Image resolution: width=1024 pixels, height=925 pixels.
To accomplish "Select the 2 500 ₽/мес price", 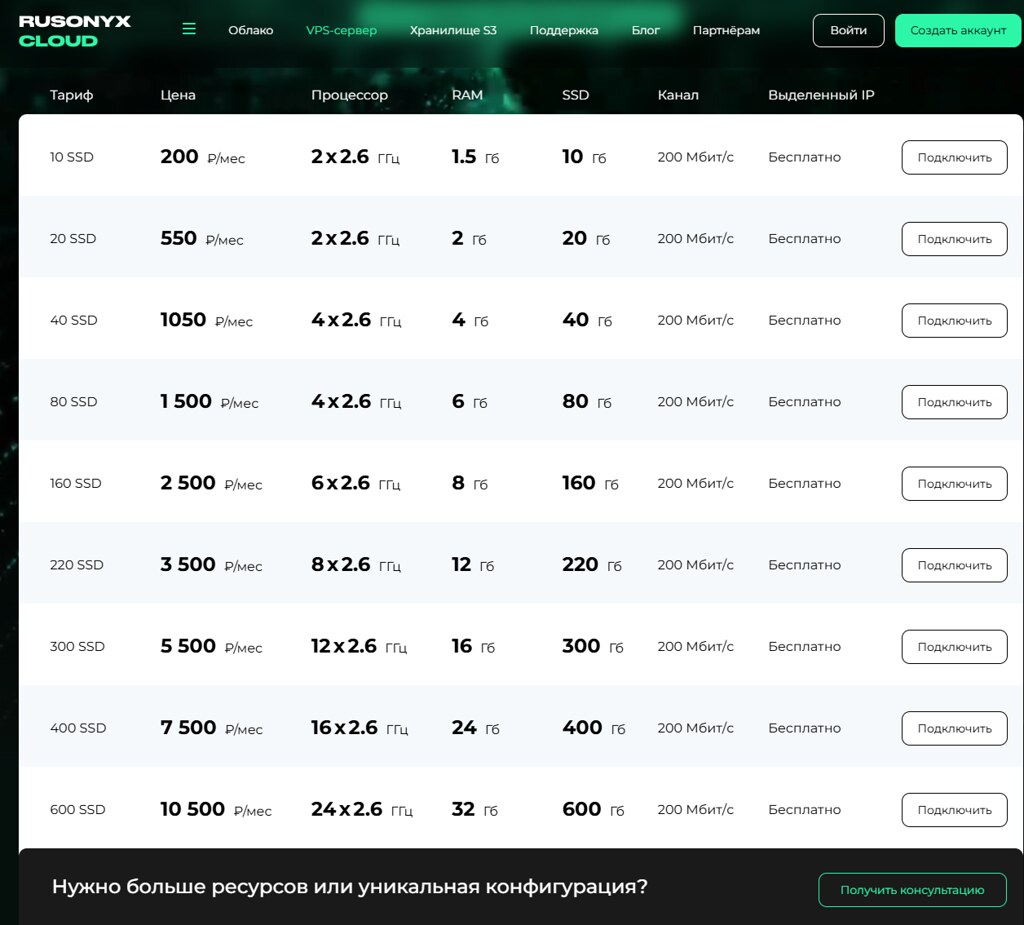I will tap(212, 483).
